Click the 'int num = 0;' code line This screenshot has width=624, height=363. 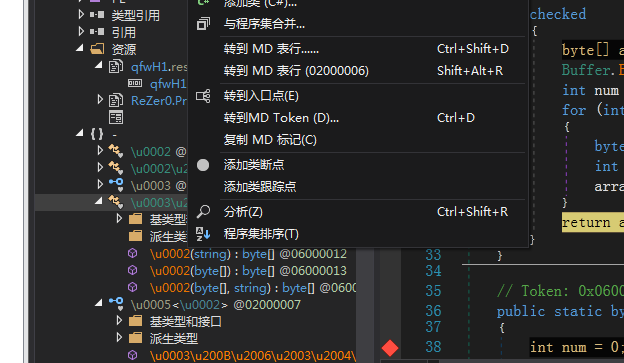tap(577, 347)
